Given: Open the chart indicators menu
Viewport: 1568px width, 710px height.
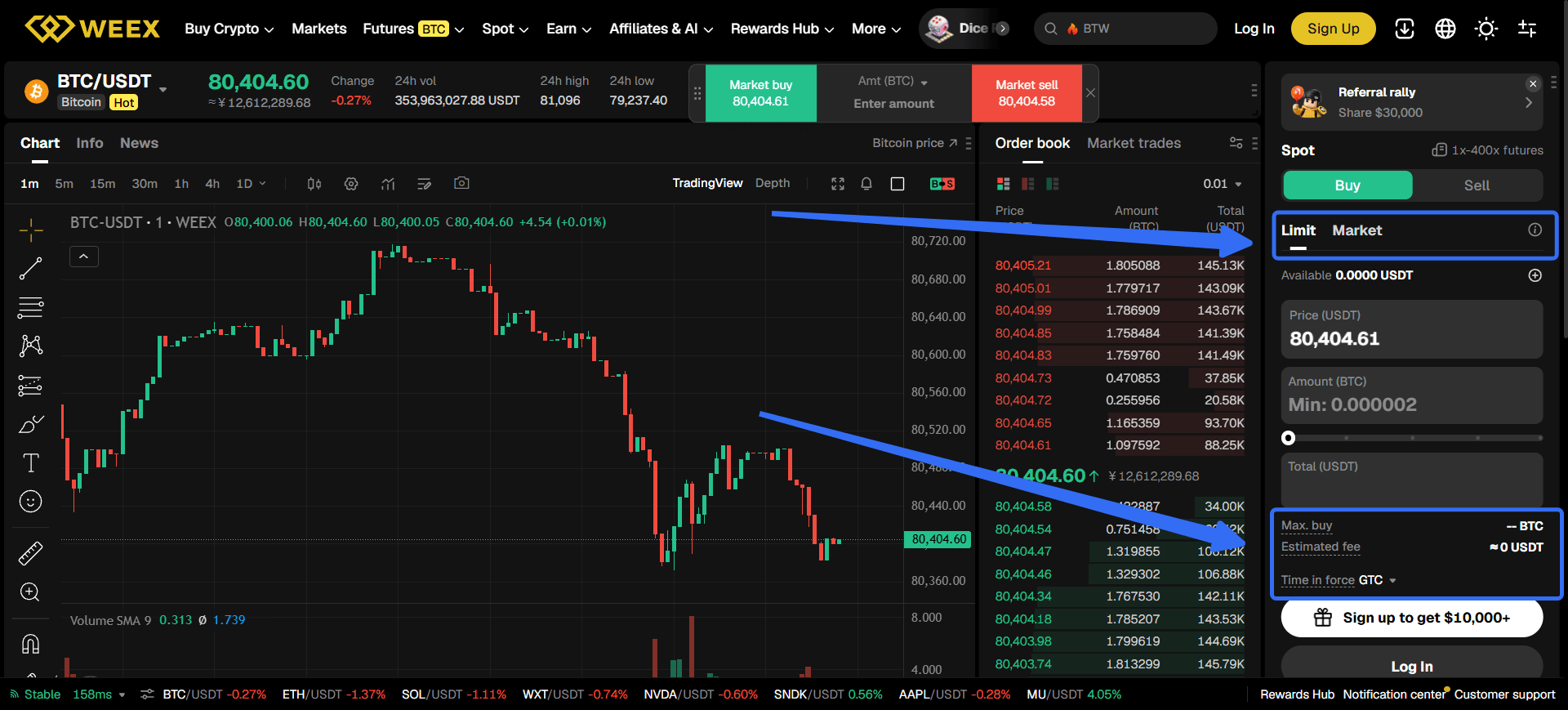Looking at the screenshot, I should pos(388,184).
